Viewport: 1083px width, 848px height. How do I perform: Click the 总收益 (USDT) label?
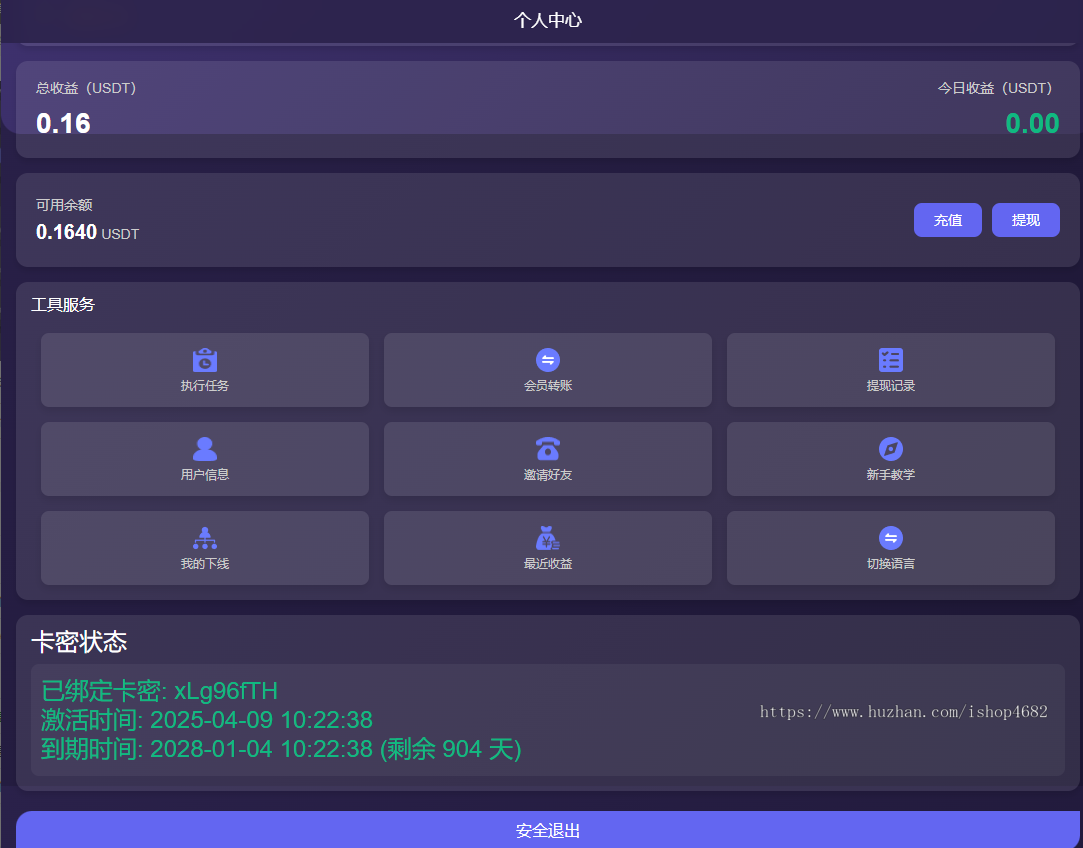[x=86, y=88]
